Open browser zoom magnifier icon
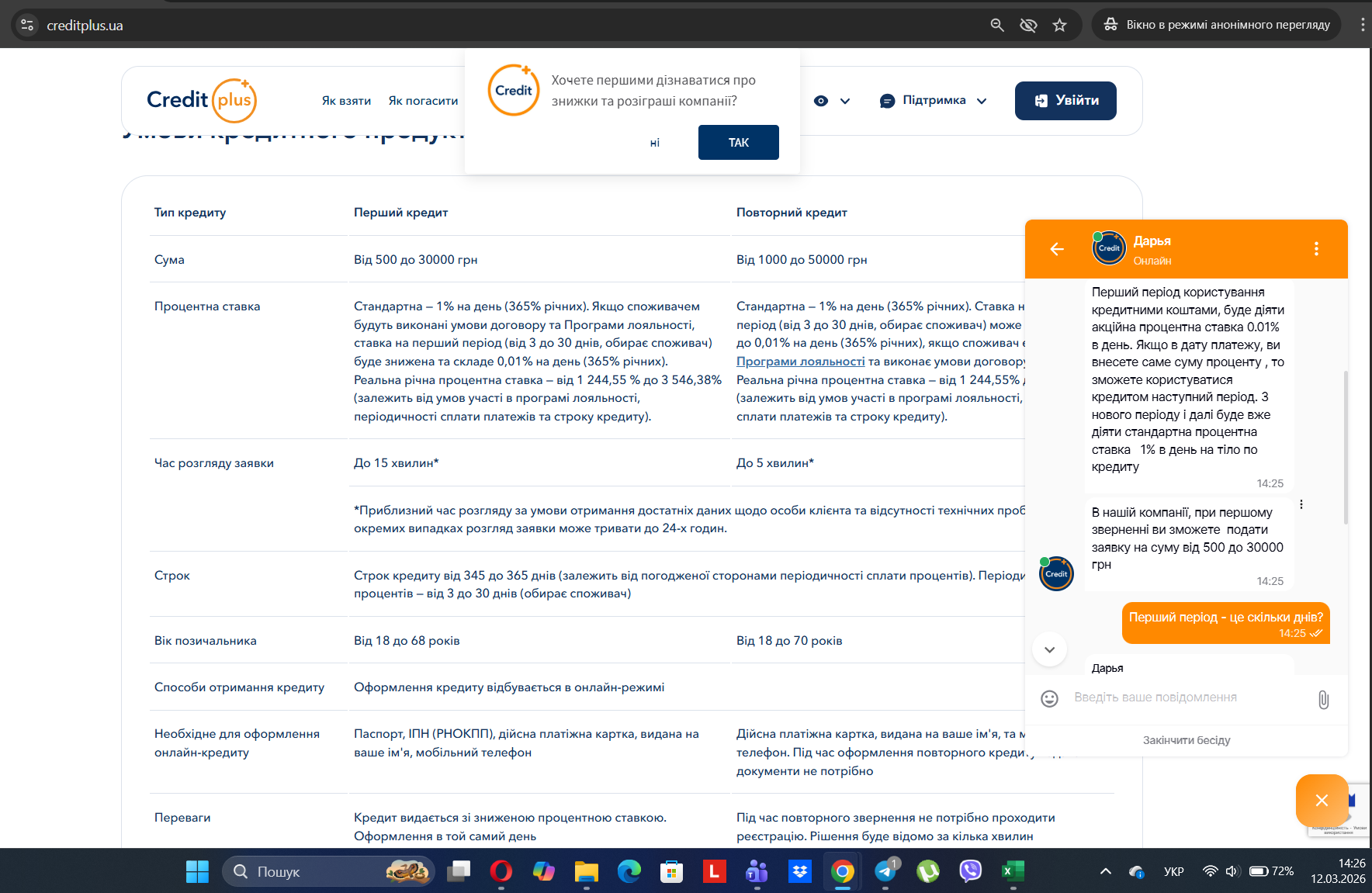Screen dimensions: 1372x893 point(997,25)
